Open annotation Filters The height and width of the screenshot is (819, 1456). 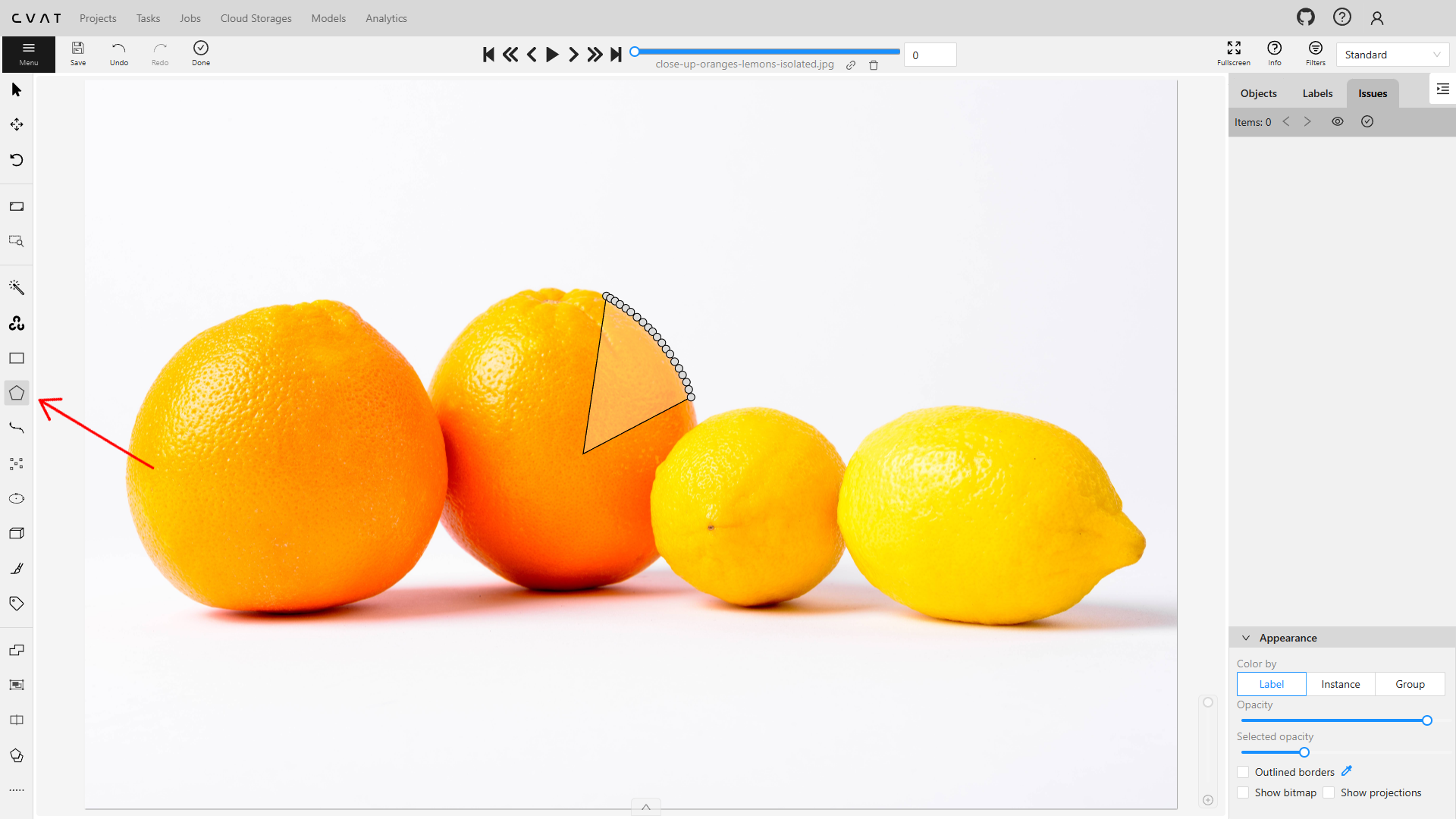[x=1316, y=54]
